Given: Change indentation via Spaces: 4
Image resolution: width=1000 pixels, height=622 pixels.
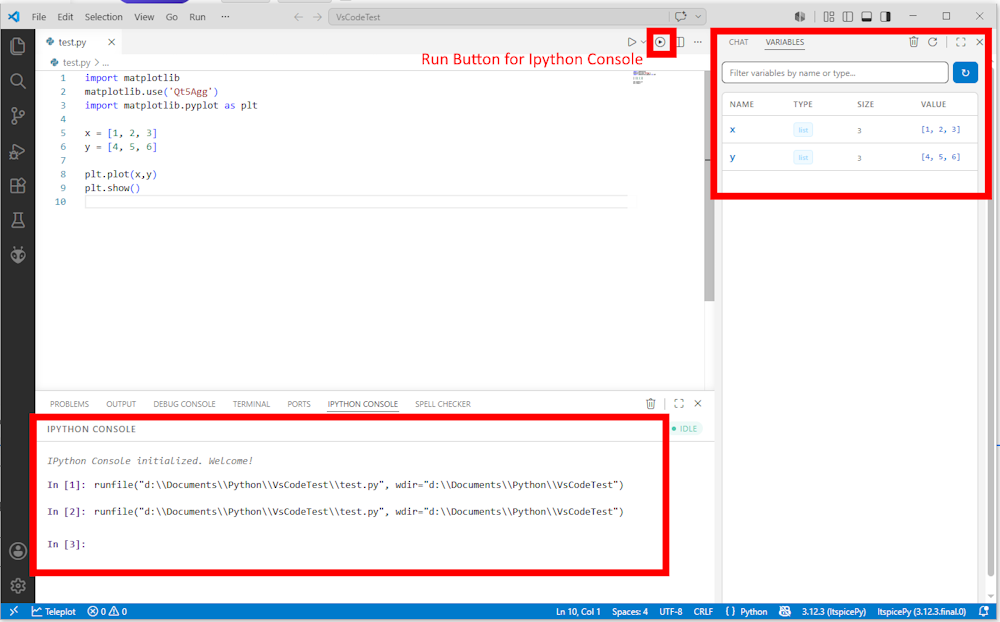Looking at the screenshot, I should [x=629, y=612].
